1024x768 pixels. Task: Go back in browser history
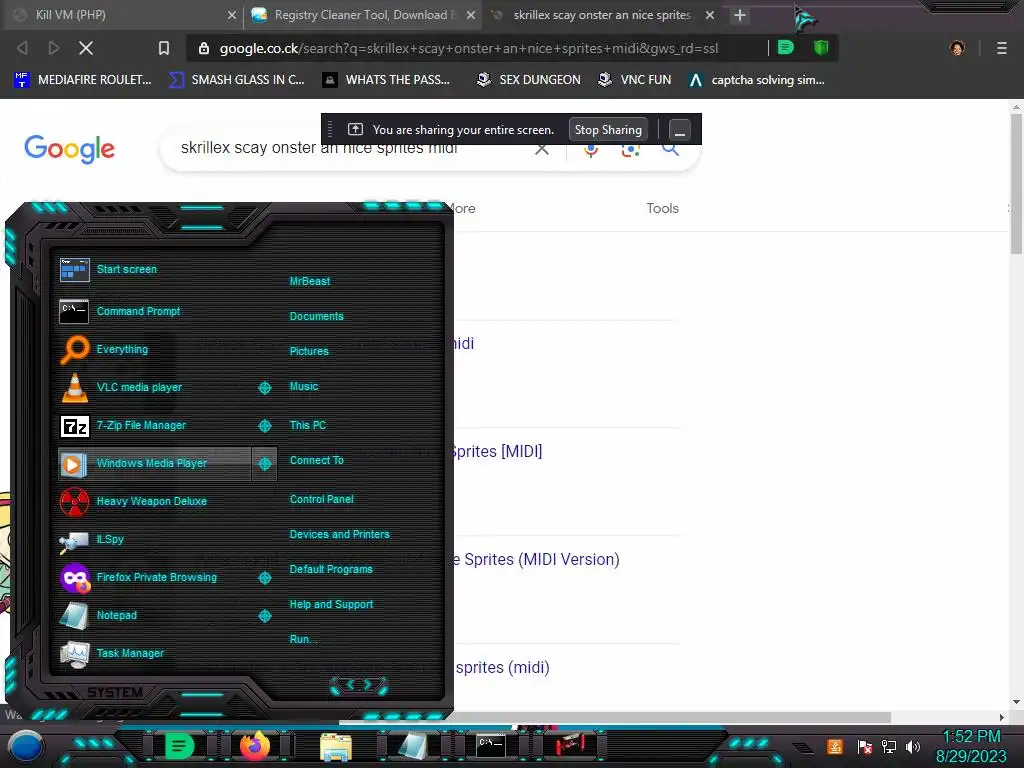(x=22, y=48)
